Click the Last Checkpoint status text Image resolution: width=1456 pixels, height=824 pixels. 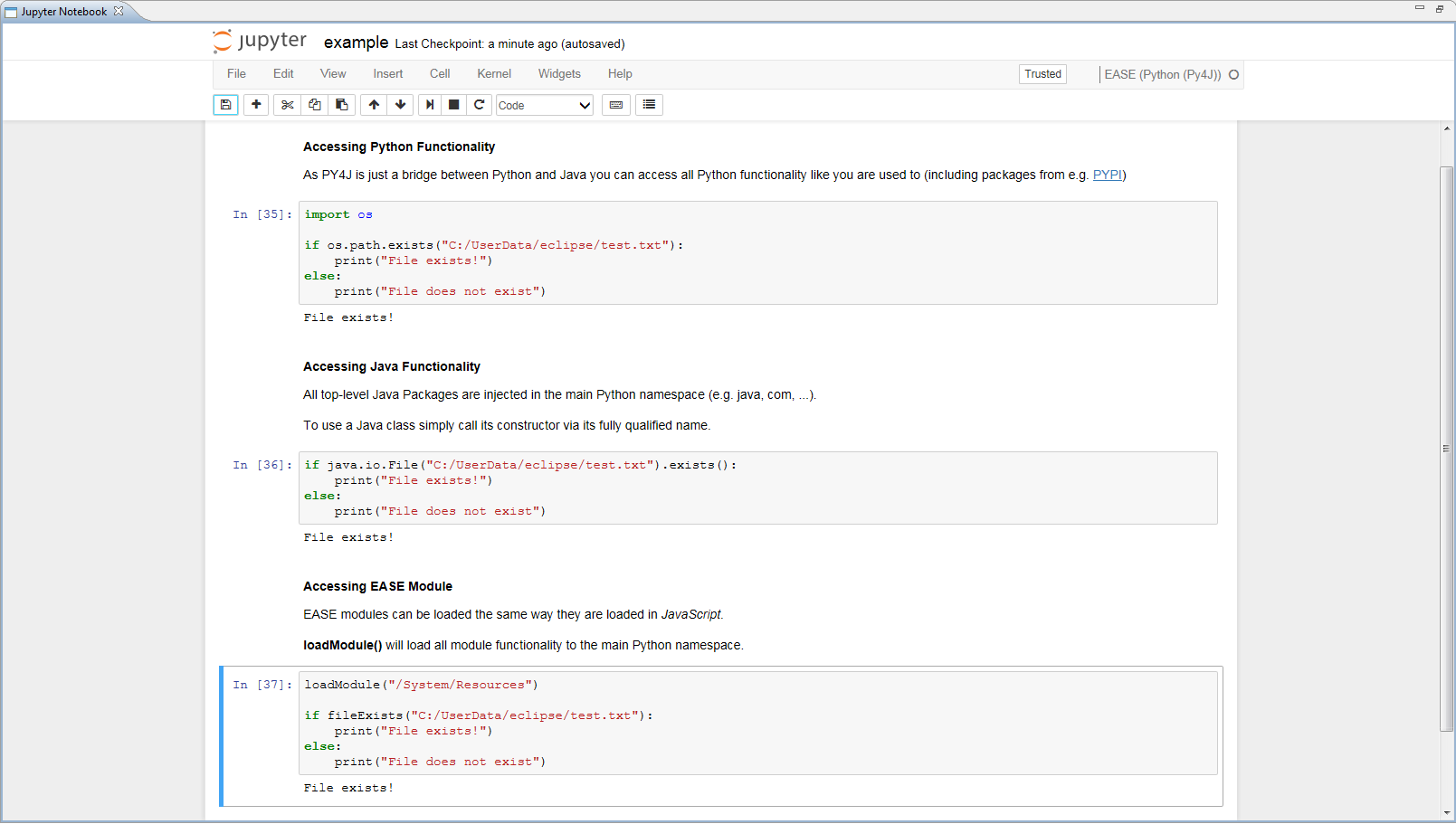tap(509, 44)
